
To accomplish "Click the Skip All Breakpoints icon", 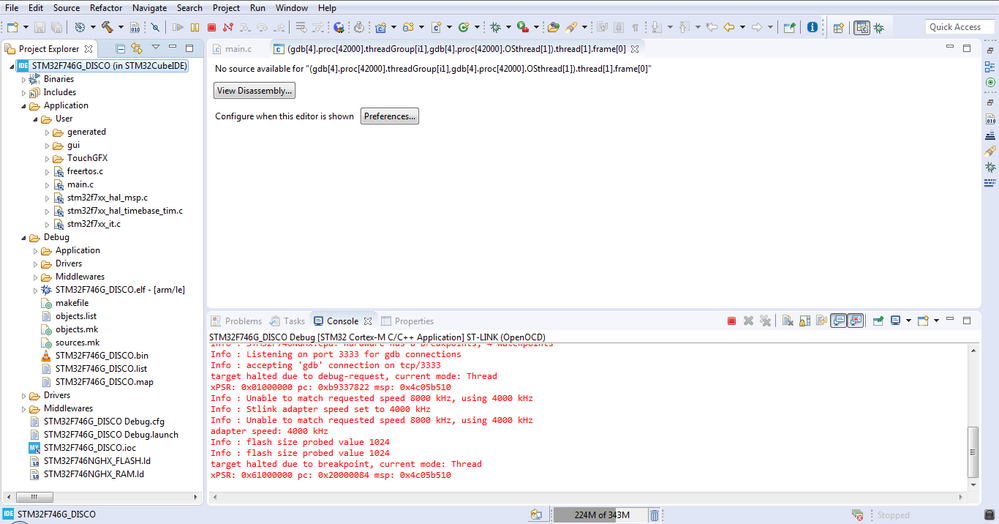I will [155, 27].
